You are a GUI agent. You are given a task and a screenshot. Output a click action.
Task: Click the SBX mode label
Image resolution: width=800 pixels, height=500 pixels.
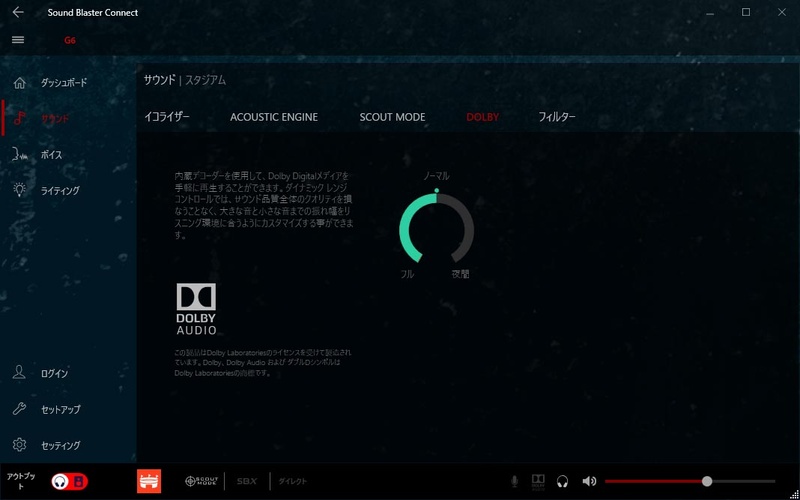247,481
